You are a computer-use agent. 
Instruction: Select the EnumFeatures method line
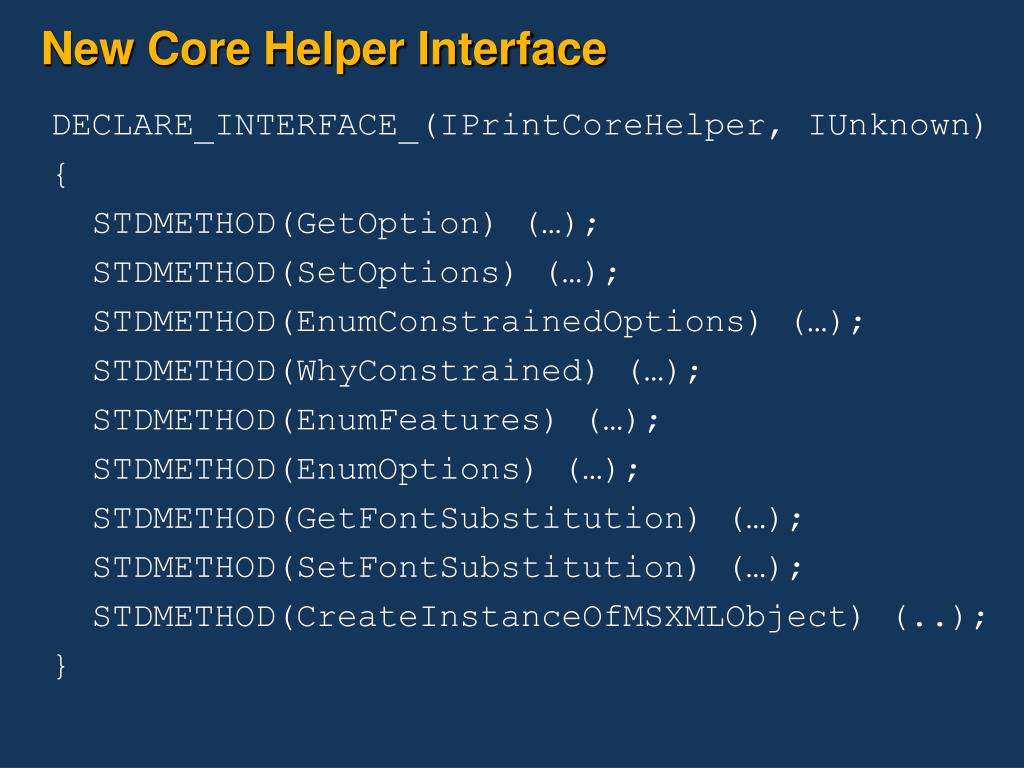point(376,421)
